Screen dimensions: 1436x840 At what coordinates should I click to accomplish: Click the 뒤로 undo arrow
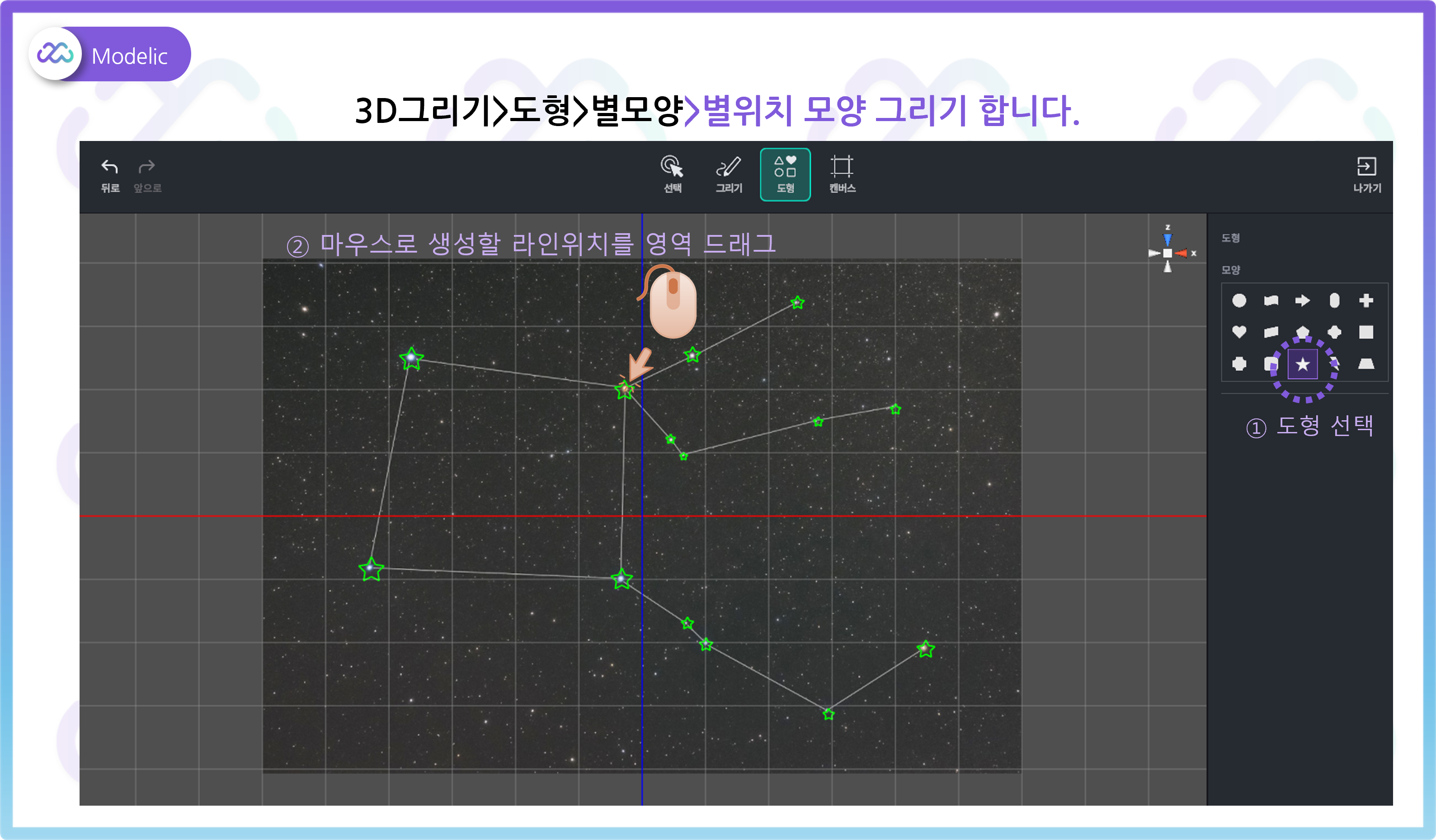[x=110, y=175]
